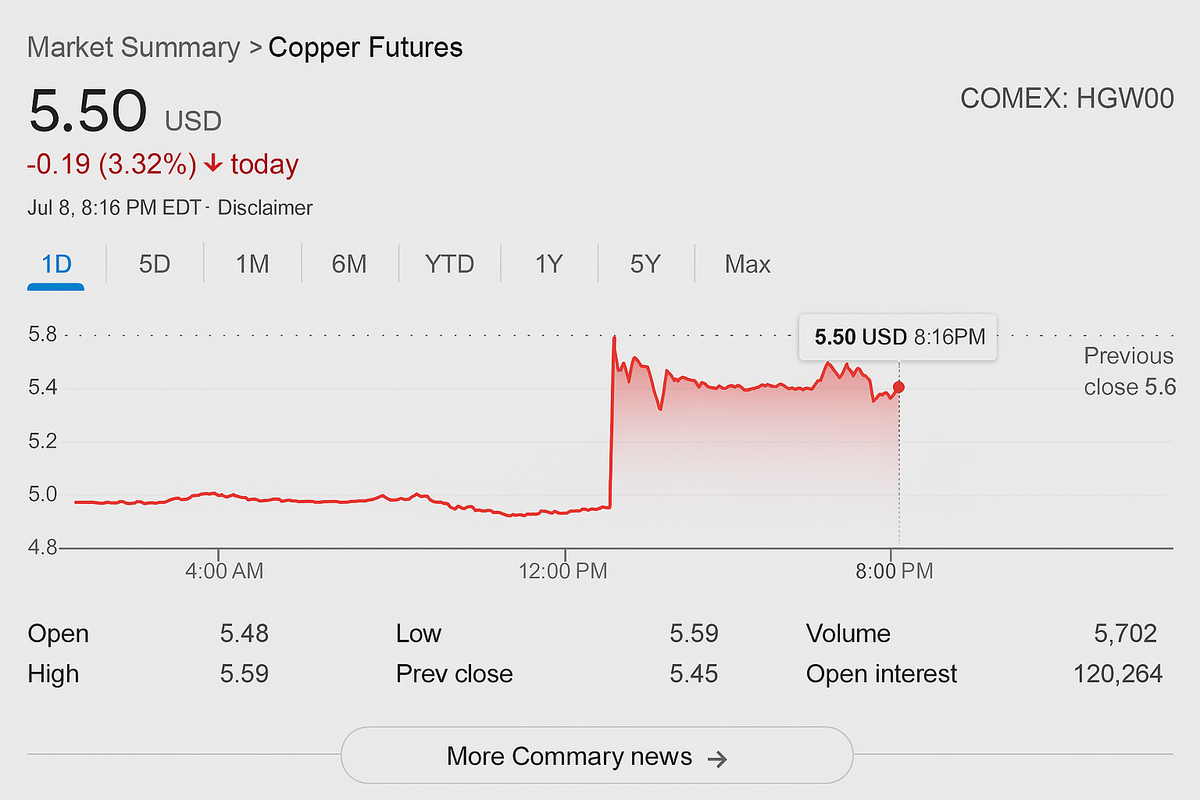Show the Max timeframe chart

[748, 263]
